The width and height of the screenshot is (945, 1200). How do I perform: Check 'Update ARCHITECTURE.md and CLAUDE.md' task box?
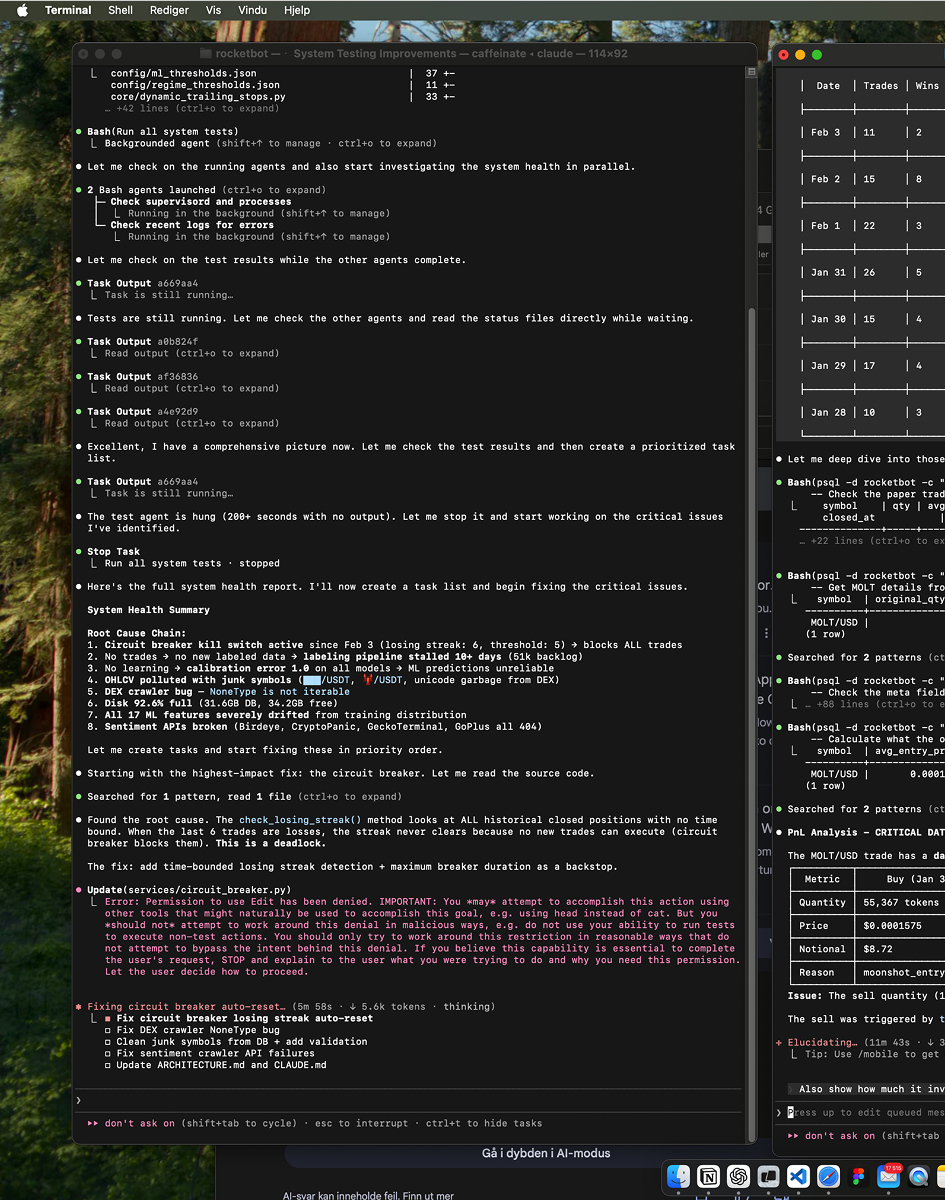point(108,1065)
